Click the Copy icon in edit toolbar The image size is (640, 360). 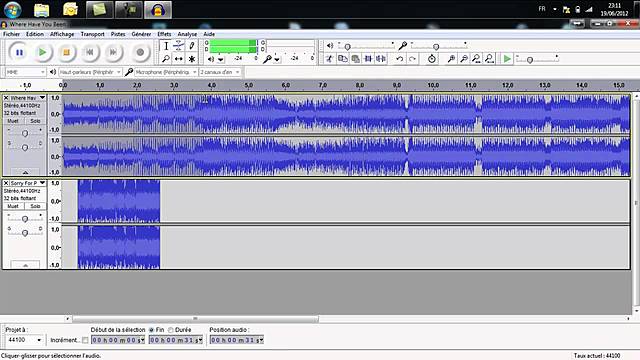coord(342,59)
